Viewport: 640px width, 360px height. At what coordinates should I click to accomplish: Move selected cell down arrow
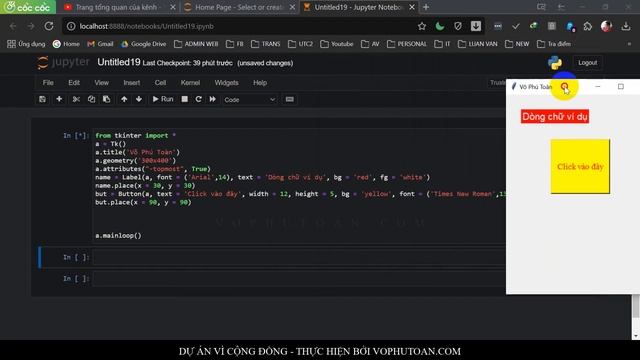(139, 99)
